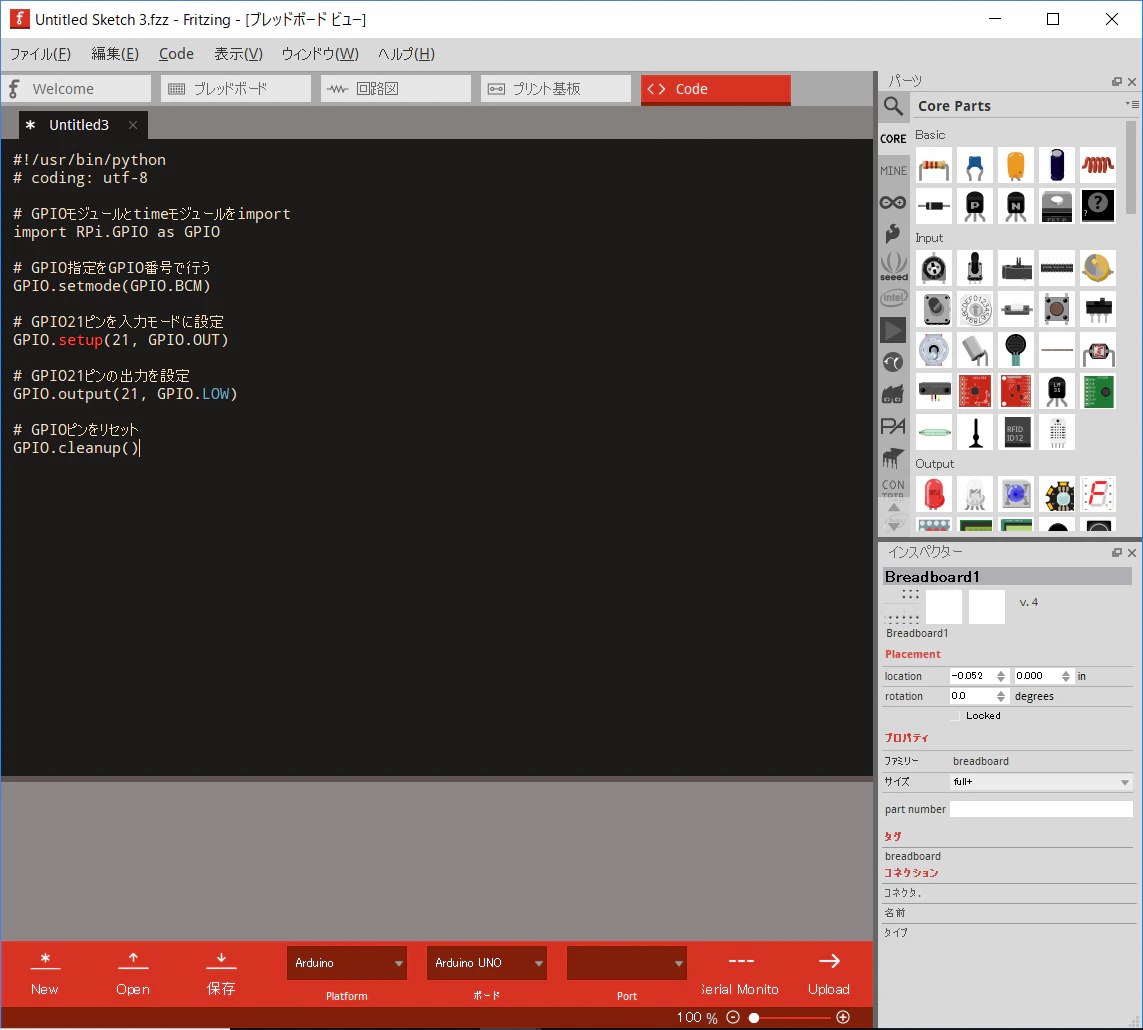Select the PNP transistor part
The height and width of the screenshot is (1030, 1143).
(x=975, y=206)
